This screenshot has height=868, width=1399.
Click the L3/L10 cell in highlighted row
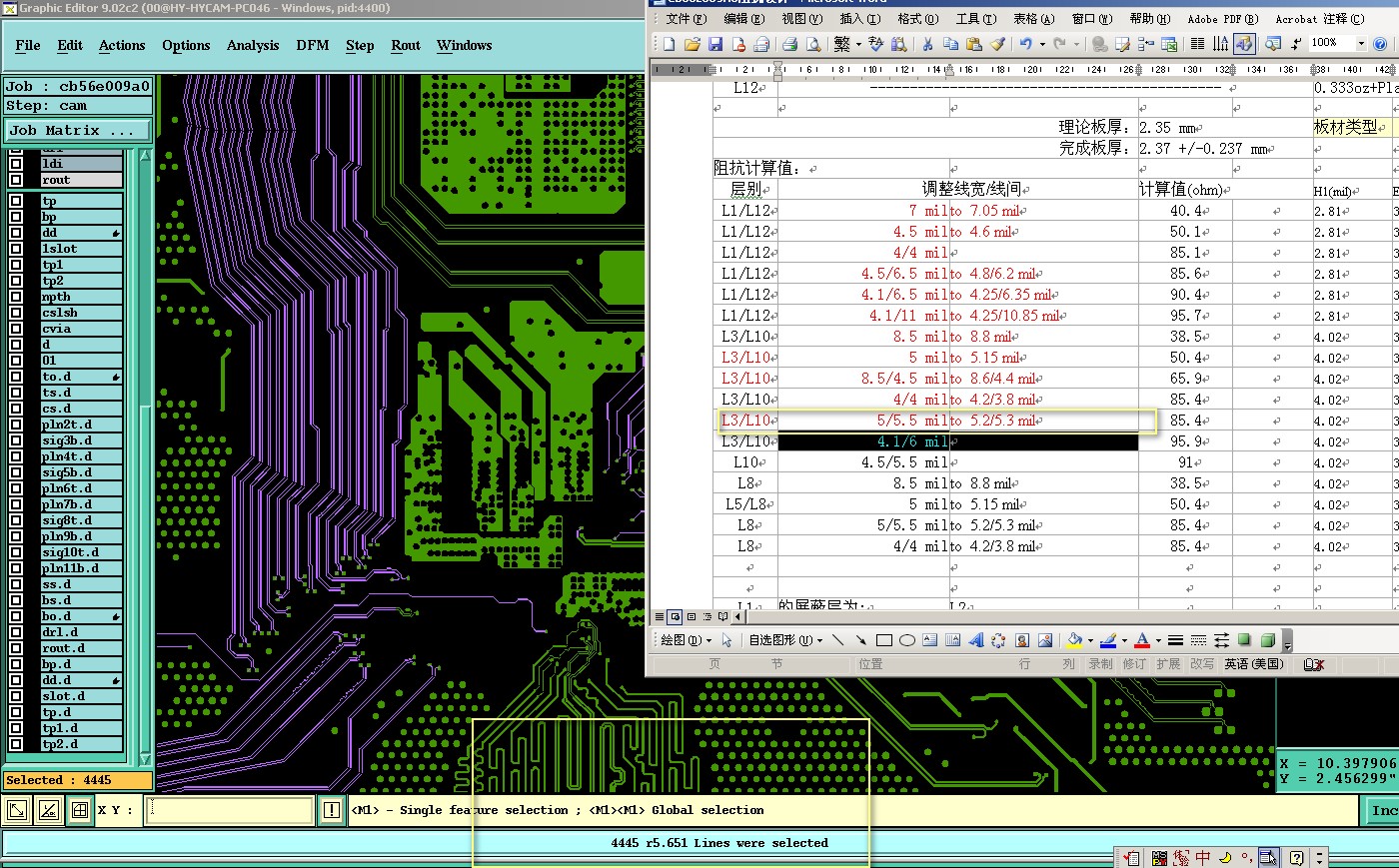tap(745, 420)
